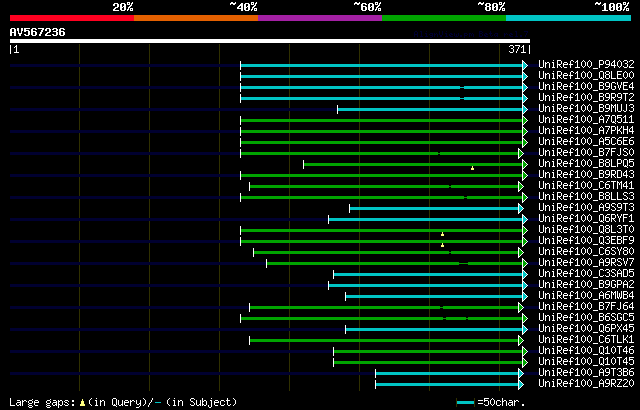Select the UniRef100_B8LPQ5 label
Viewport: 640px width, 410px height.
586,164
